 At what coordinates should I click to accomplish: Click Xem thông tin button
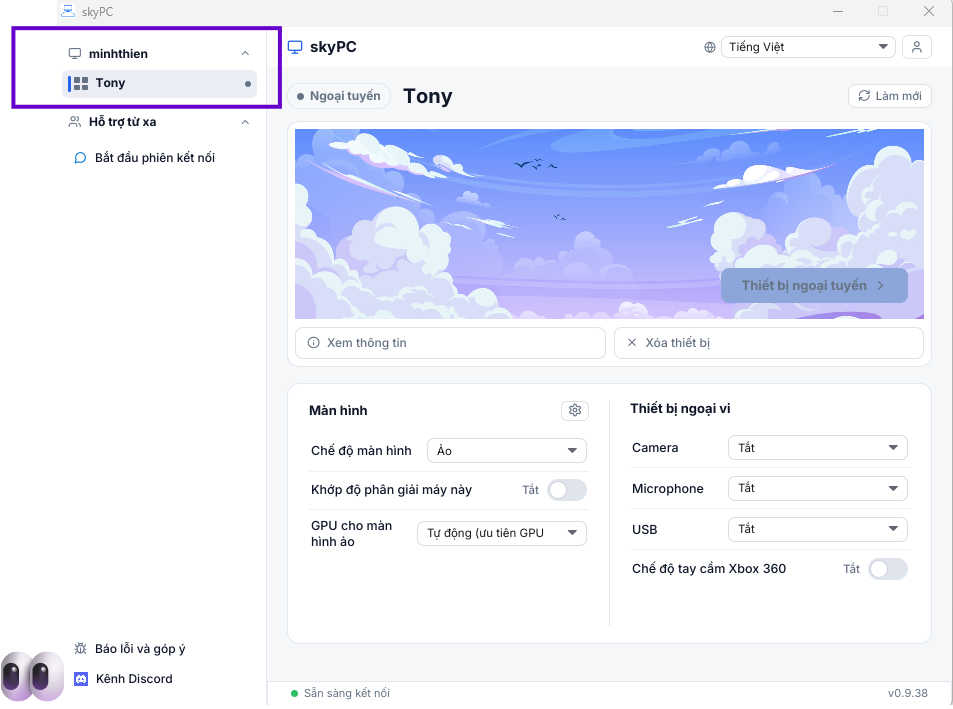point(450,343)
